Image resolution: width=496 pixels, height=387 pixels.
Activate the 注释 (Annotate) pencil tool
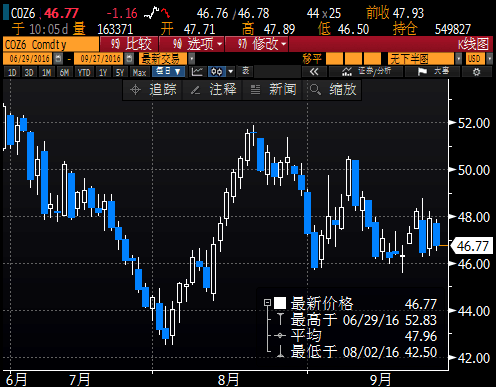point(213,90)
